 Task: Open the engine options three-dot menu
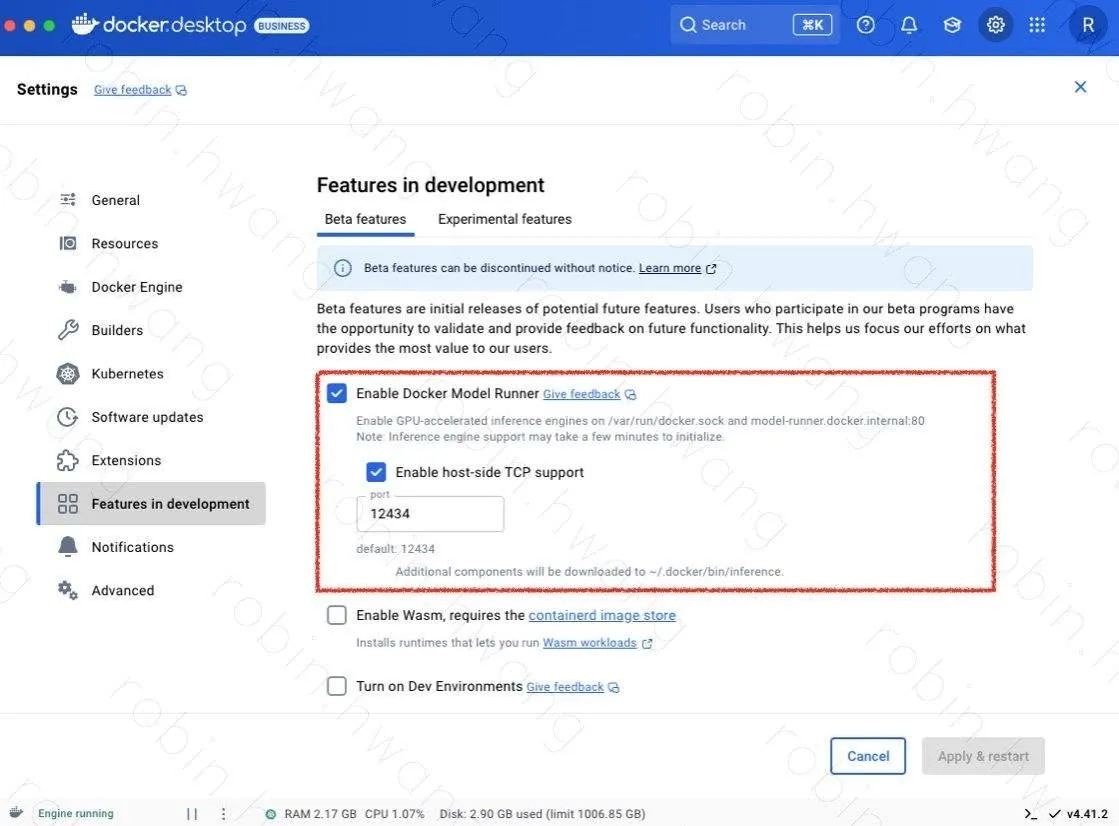click(223, 814)
